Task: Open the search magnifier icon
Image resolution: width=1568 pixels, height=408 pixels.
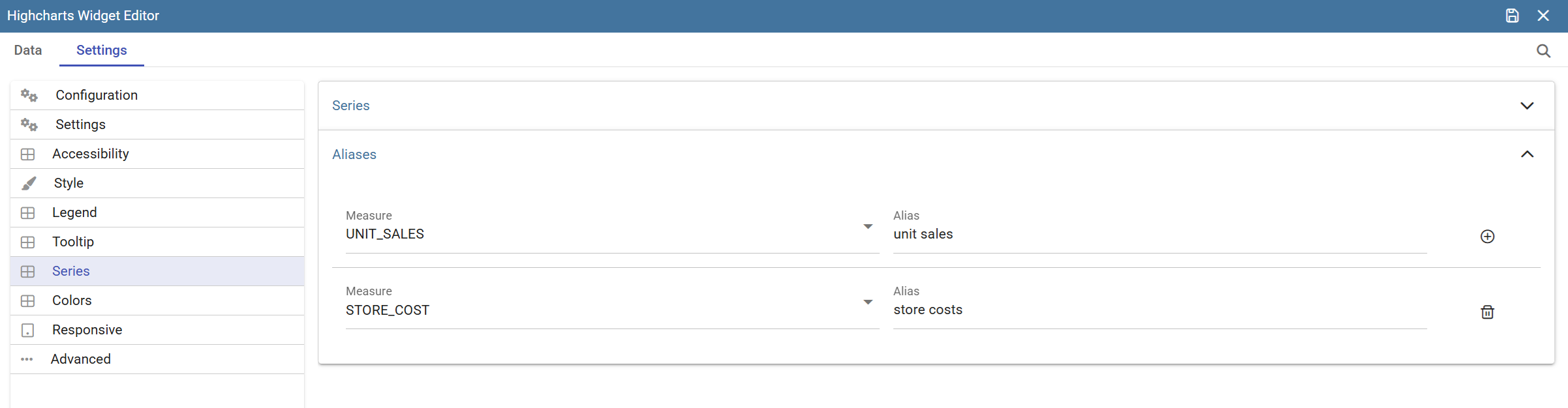Action: pos(1543,51)
